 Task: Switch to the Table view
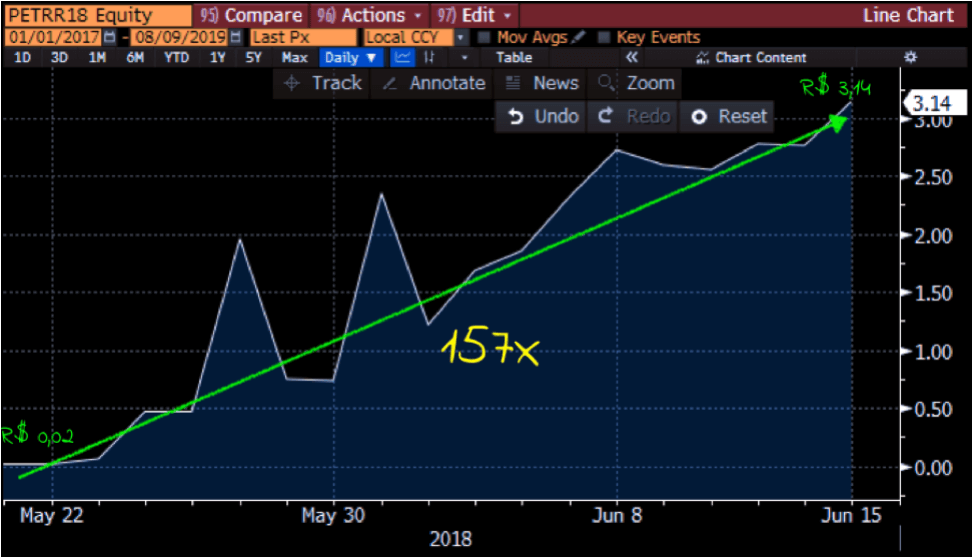click(514, 57)
